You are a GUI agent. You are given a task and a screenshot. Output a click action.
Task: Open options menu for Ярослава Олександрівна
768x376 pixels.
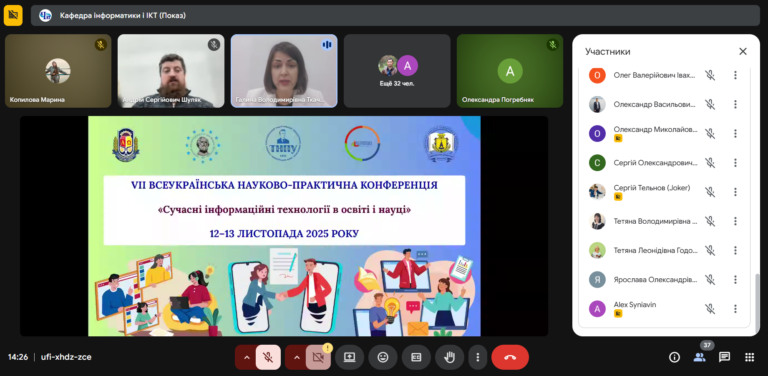click(735, 280)
